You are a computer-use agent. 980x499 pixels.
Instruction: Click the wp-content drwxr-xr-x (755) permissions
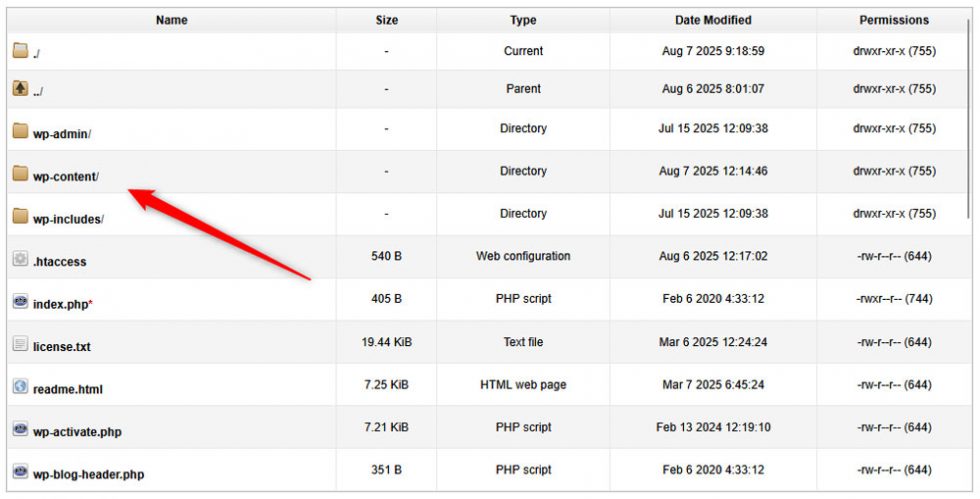pyautogui.click(x=894, y=171)
